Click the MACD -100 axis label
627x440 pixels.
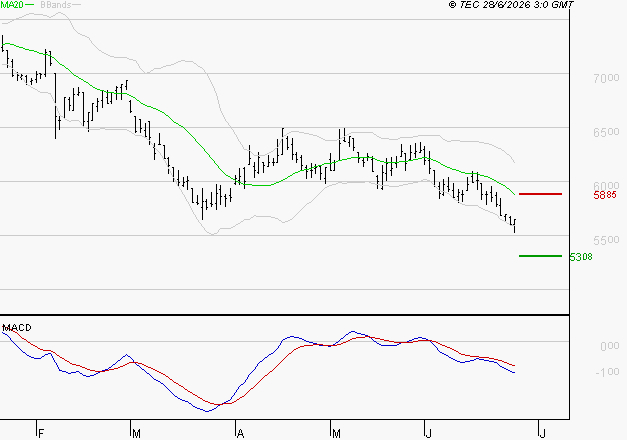click(607, 372)
